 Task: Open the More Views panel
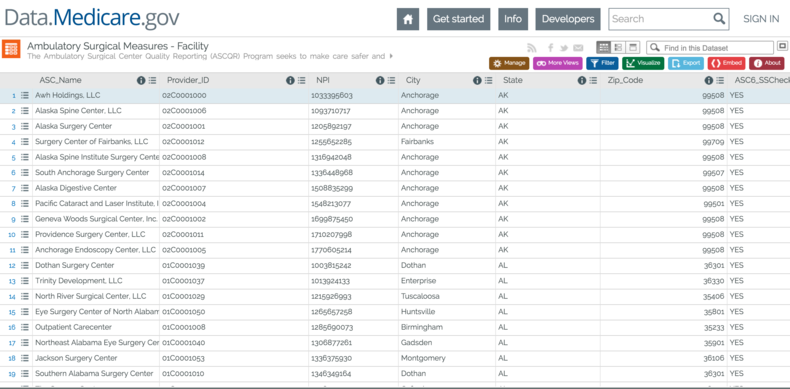click(557, 63)
